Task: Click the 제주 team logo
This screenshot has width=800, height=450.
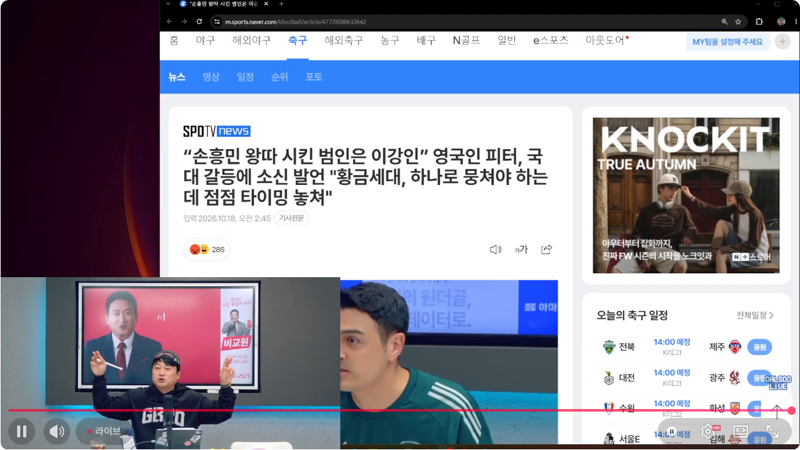Action: pos(735,347)
